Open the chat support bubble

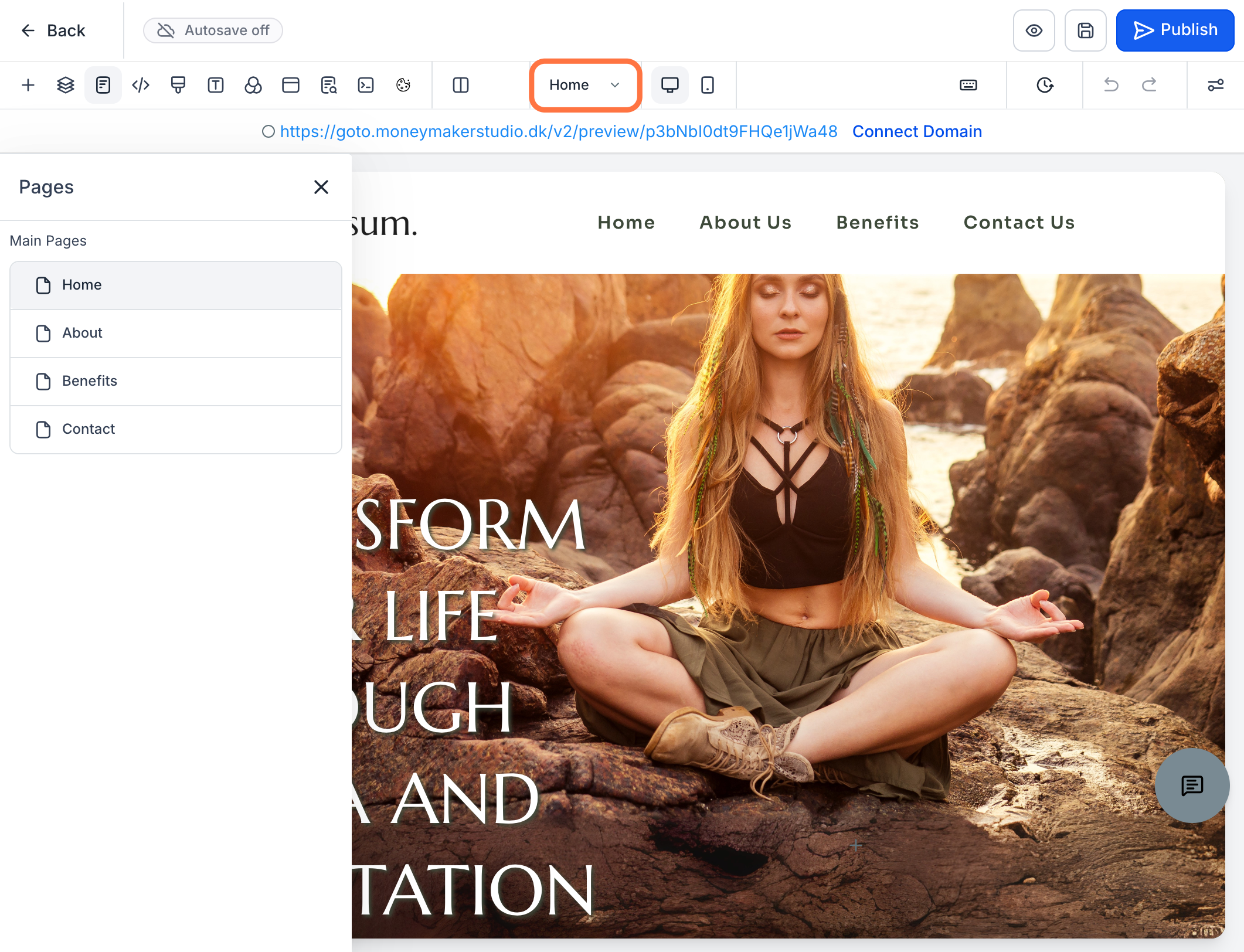pos(1192,786)
